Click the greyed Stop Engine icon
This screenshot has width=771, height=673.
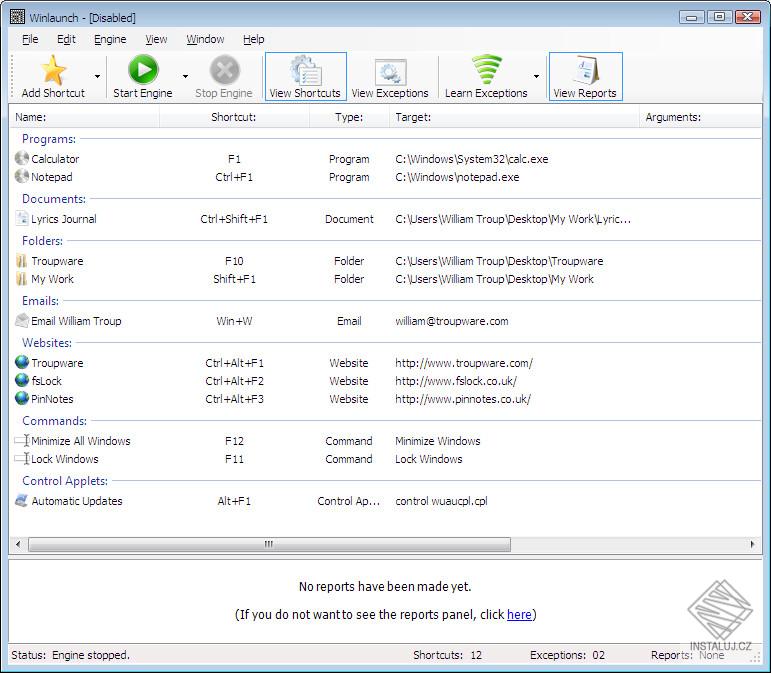pos(225,70)
